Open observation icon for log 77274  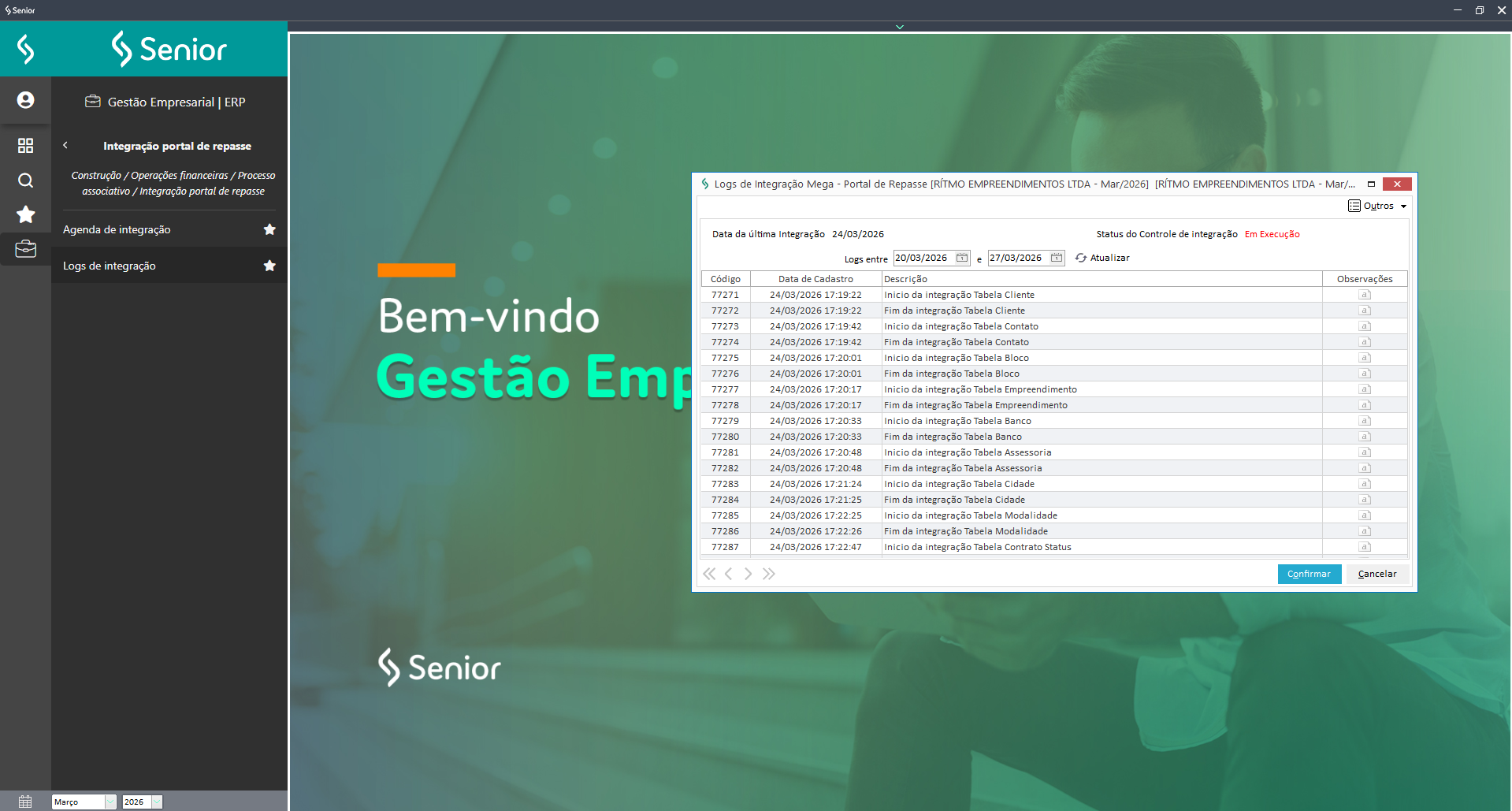[1365, 342]
